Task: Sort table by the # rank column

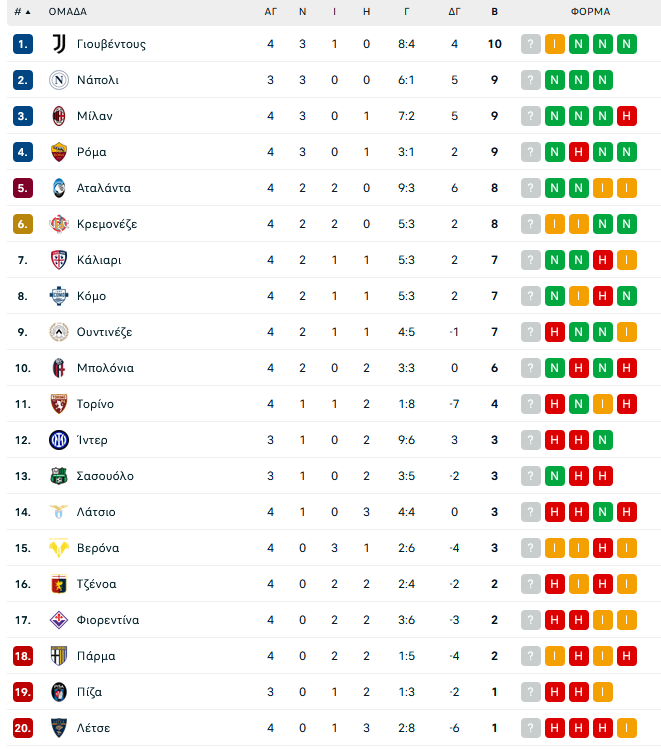Action: (22, 12)
